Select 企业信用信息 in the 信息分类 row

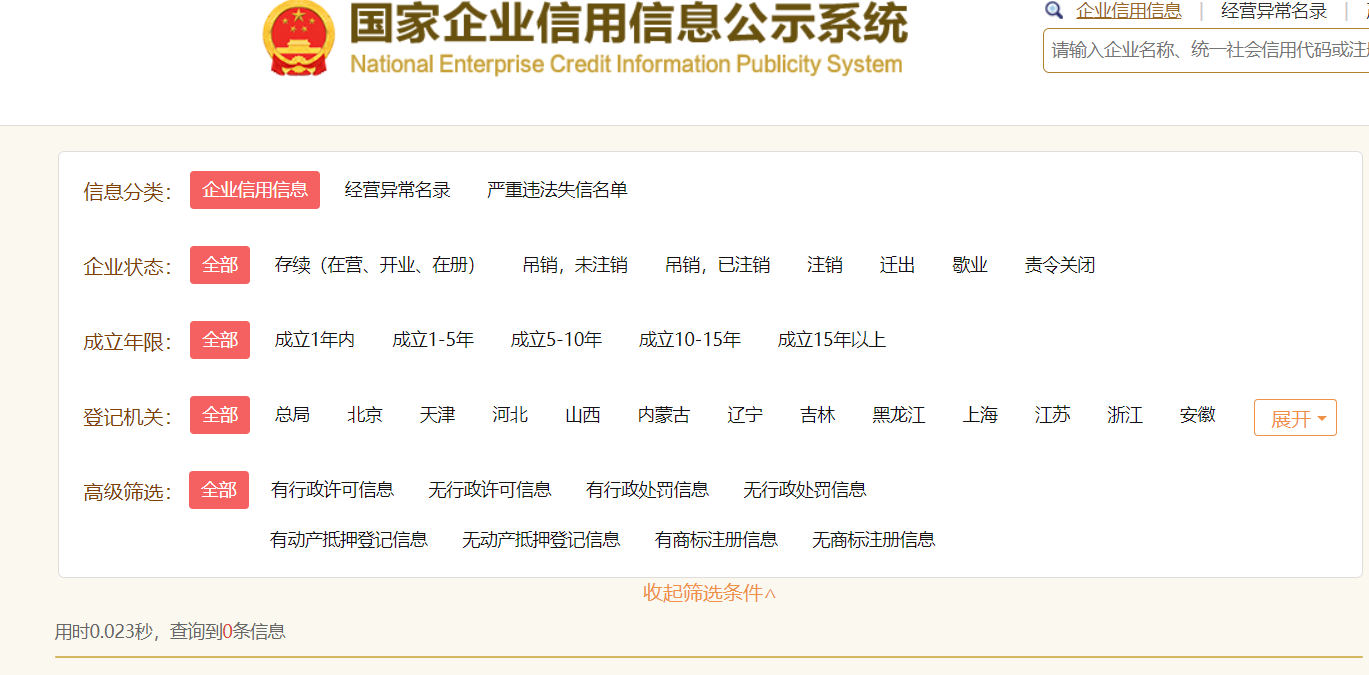tap(255, 190)
